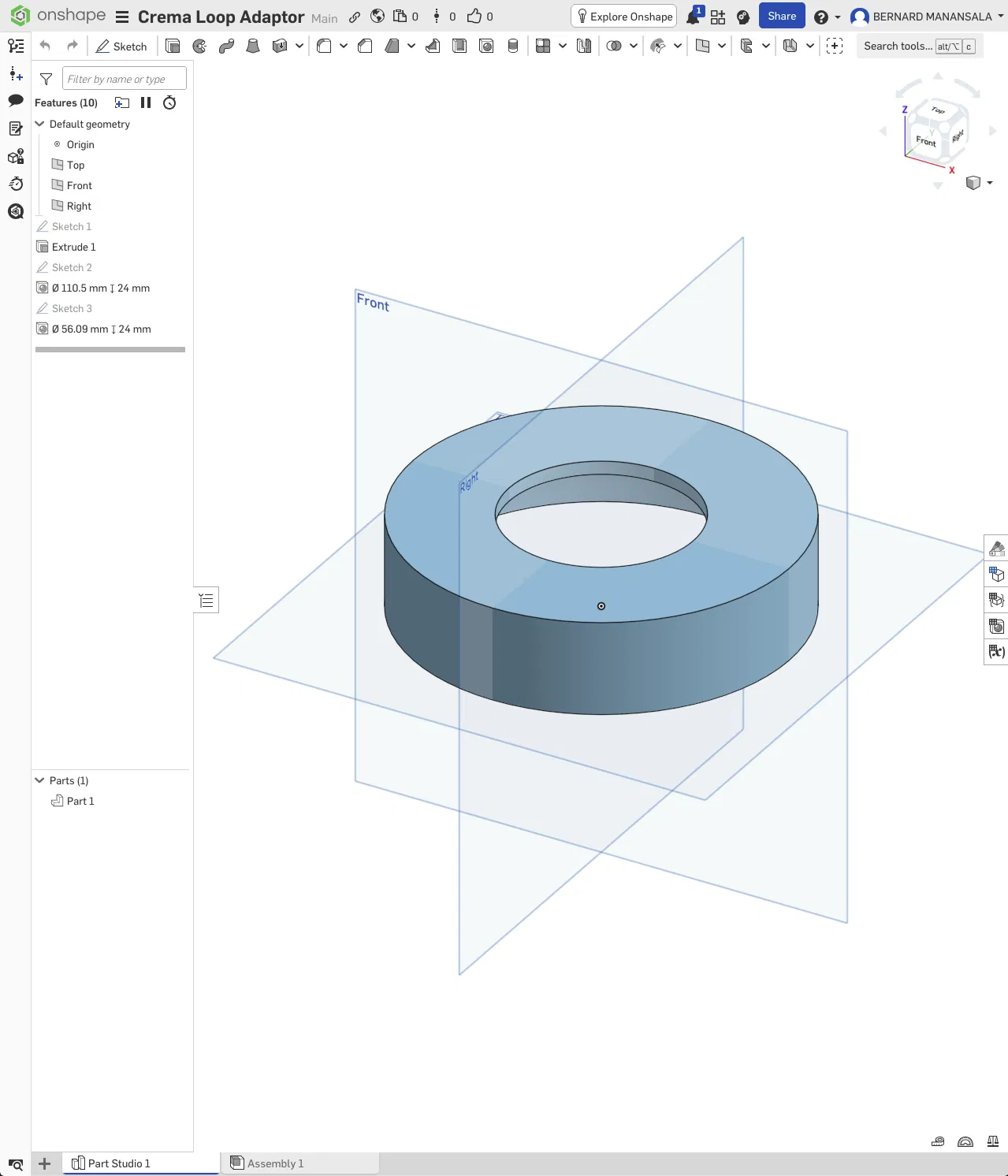Select the Sweep tool
1008x1176 pixels.
pyautogui.click(x=226, y=47)
